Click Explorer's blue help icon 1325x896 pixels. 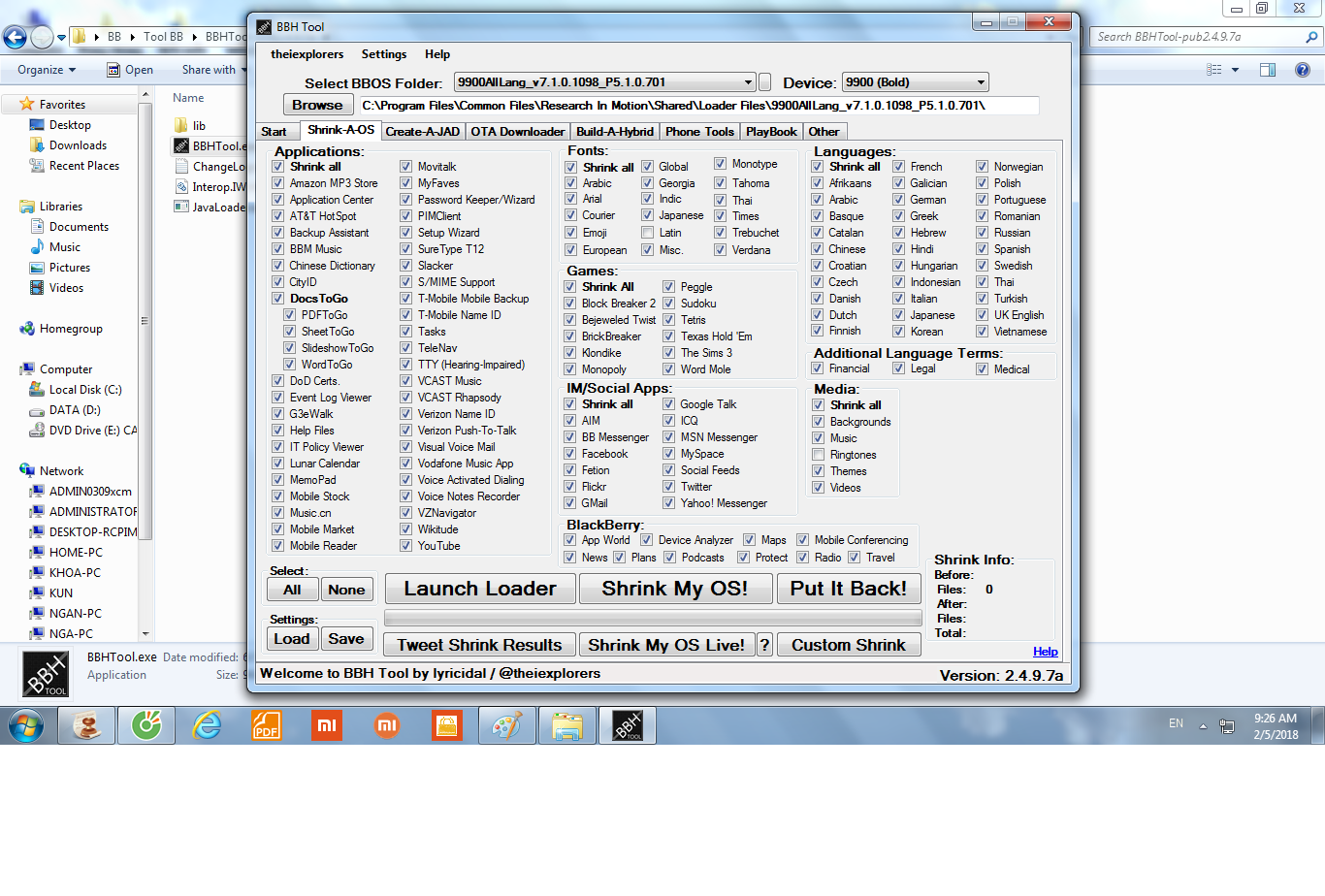(x=1303, y=70)
